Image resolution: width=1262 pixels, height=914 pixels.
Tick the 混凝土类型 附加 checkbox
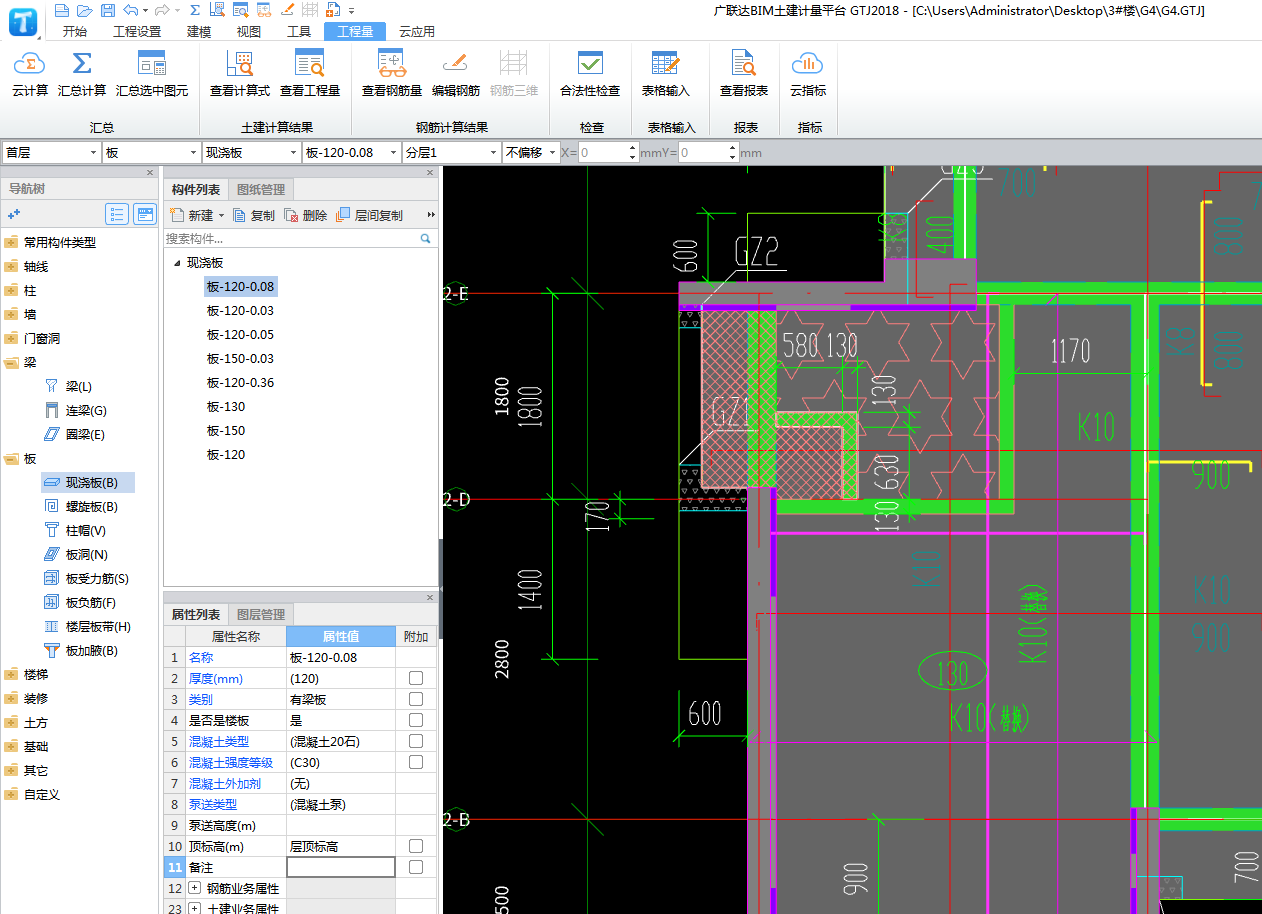point(416,741)
